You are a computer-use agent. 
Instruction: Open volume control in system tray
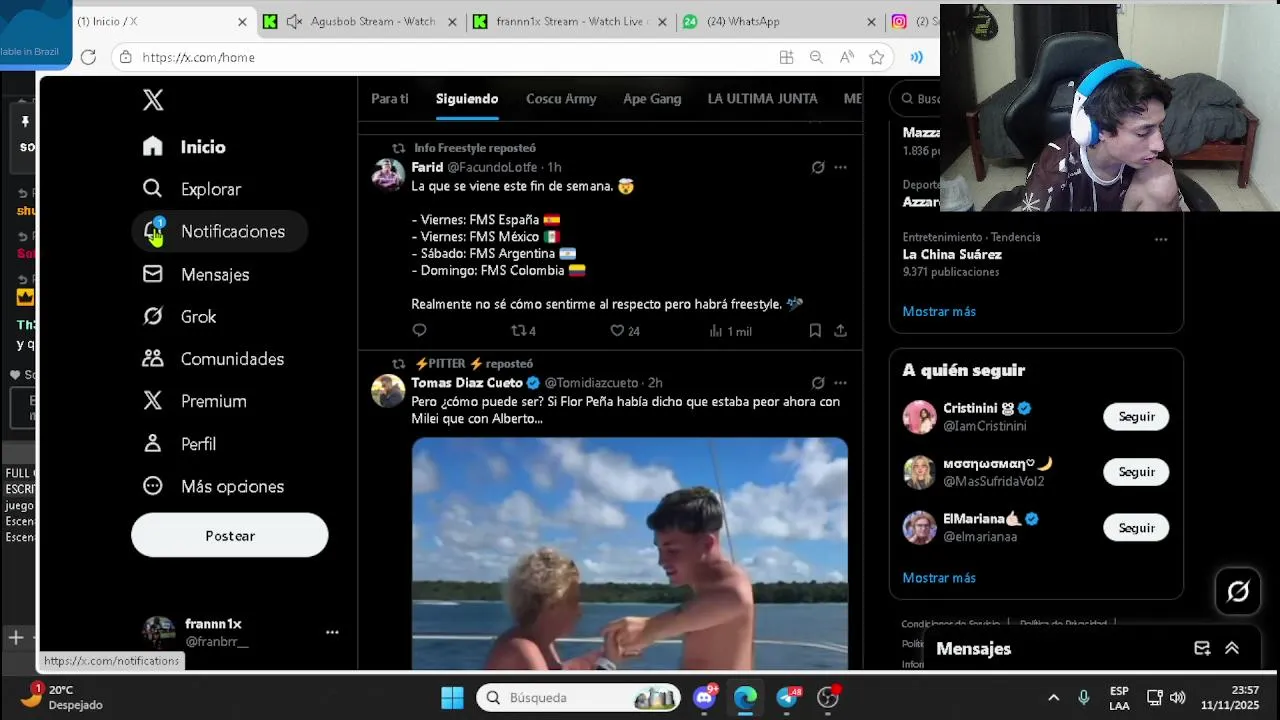(1178, 697)
